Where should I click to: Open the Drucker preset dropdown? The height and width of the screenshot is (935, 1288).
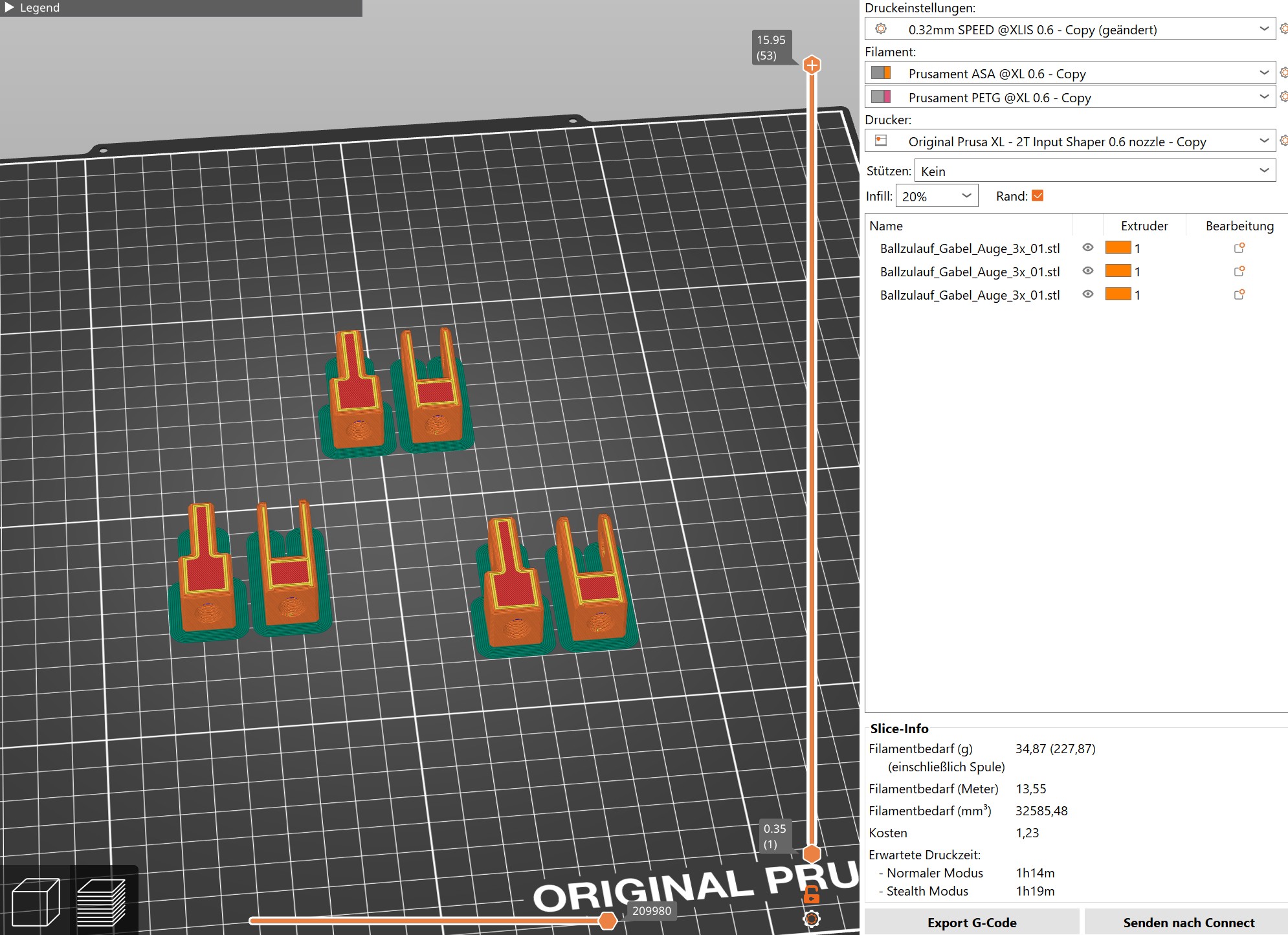[x=1070, y=141]
